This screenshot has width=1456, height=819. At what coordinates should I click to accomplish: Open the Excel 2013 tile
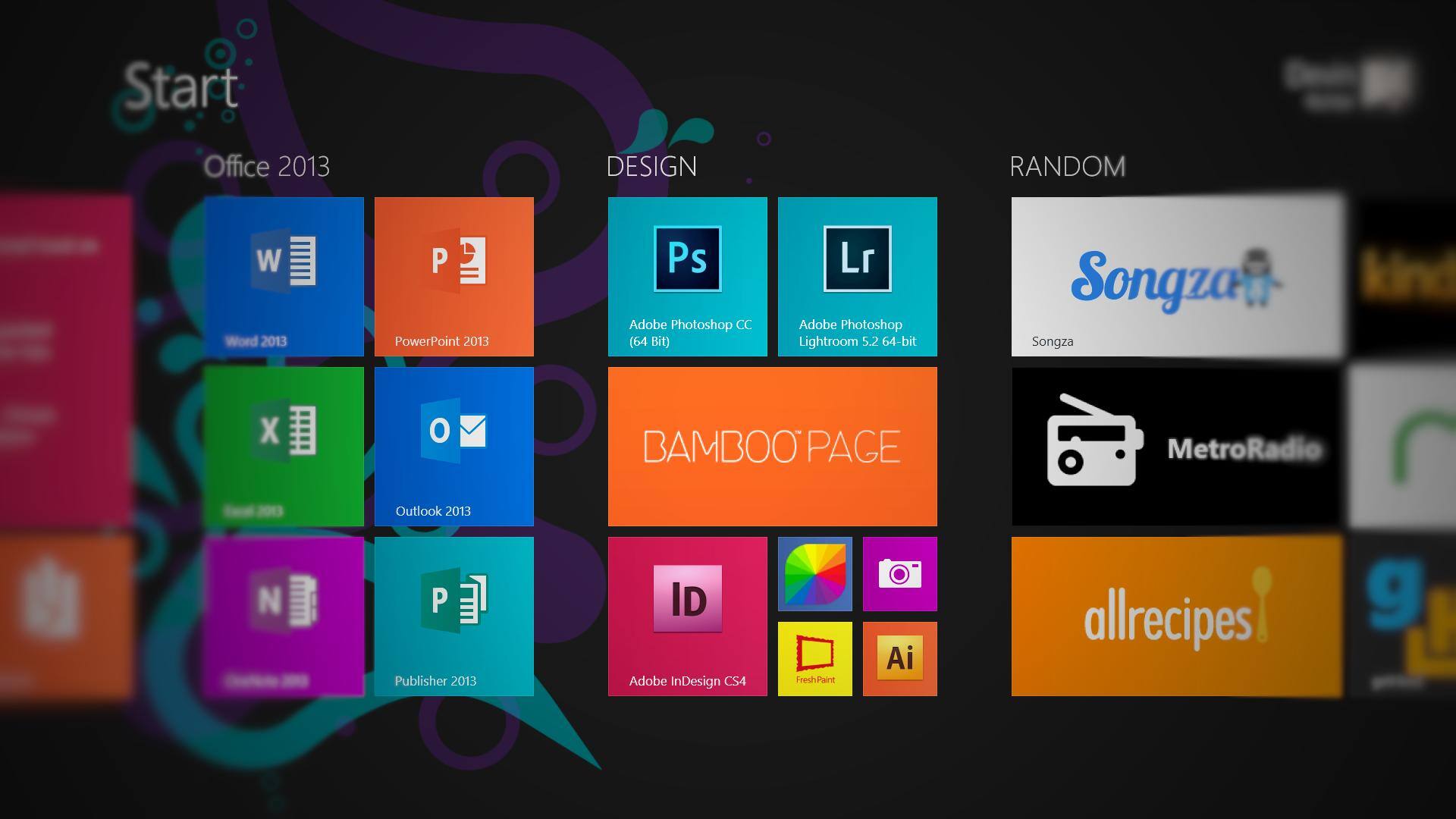[284, 446]
